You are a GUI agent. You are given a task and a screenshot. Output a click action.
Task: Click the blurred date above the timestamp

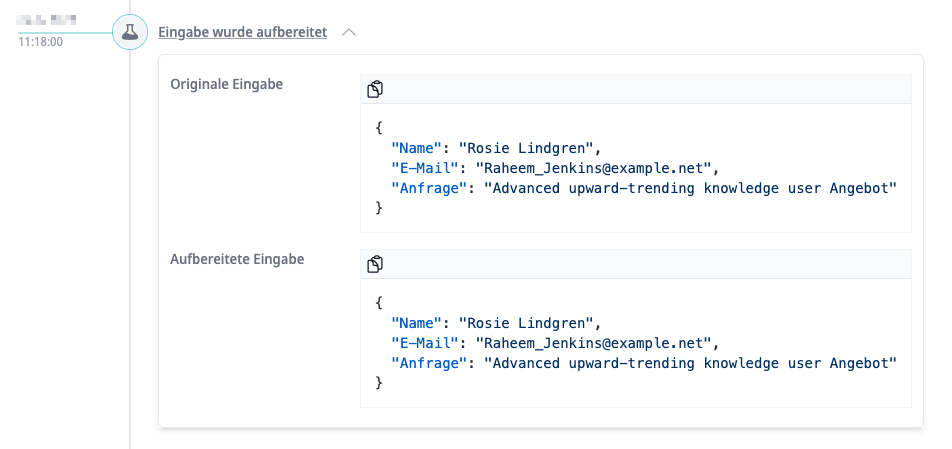click(x=48, y=20)
